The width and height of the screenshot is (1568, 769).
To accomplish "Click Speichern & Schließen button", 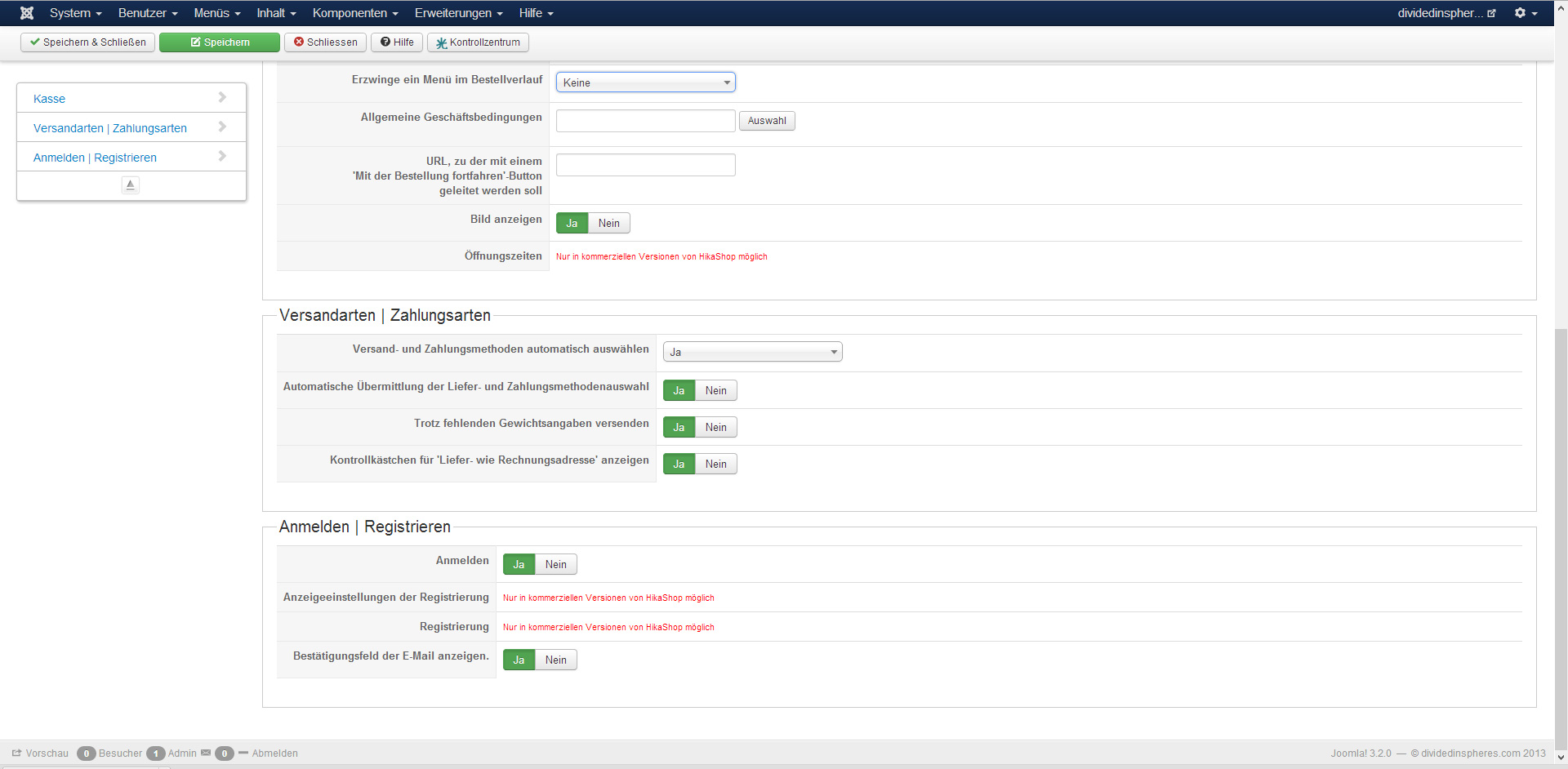I will (88, 42).
